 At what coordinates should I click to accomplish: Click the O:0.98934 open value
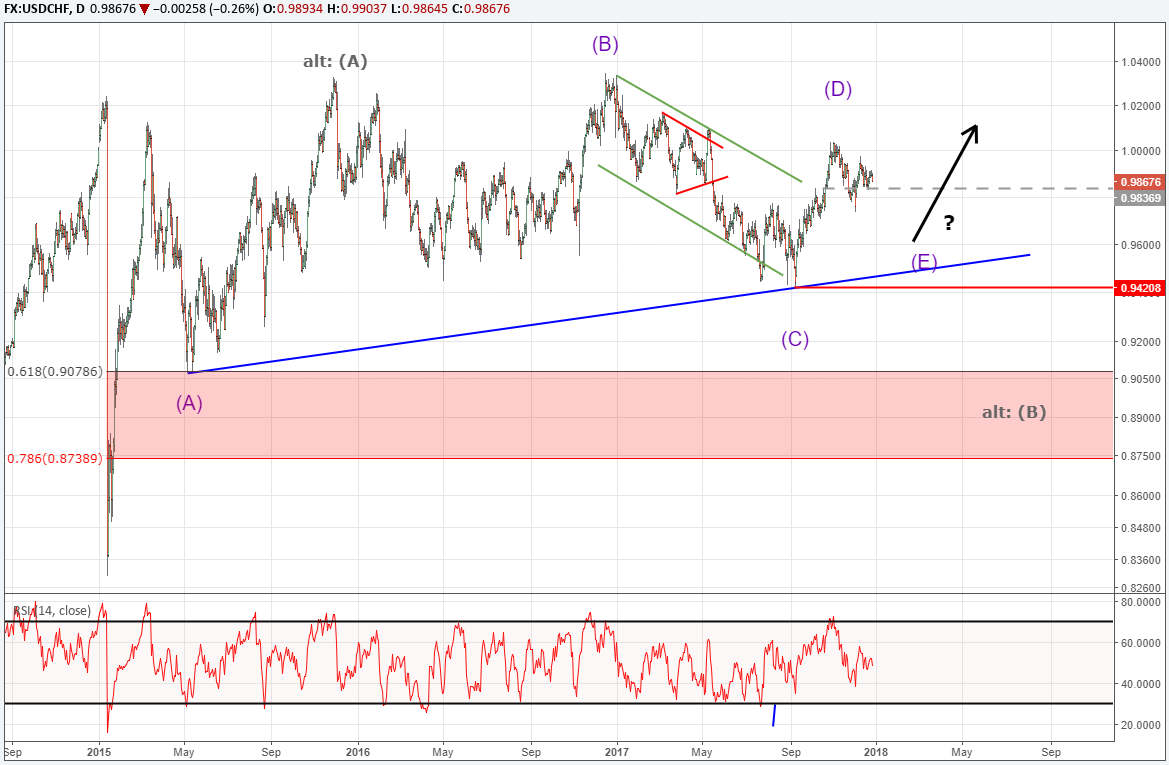pyautogui.click(x=293, y=9)
